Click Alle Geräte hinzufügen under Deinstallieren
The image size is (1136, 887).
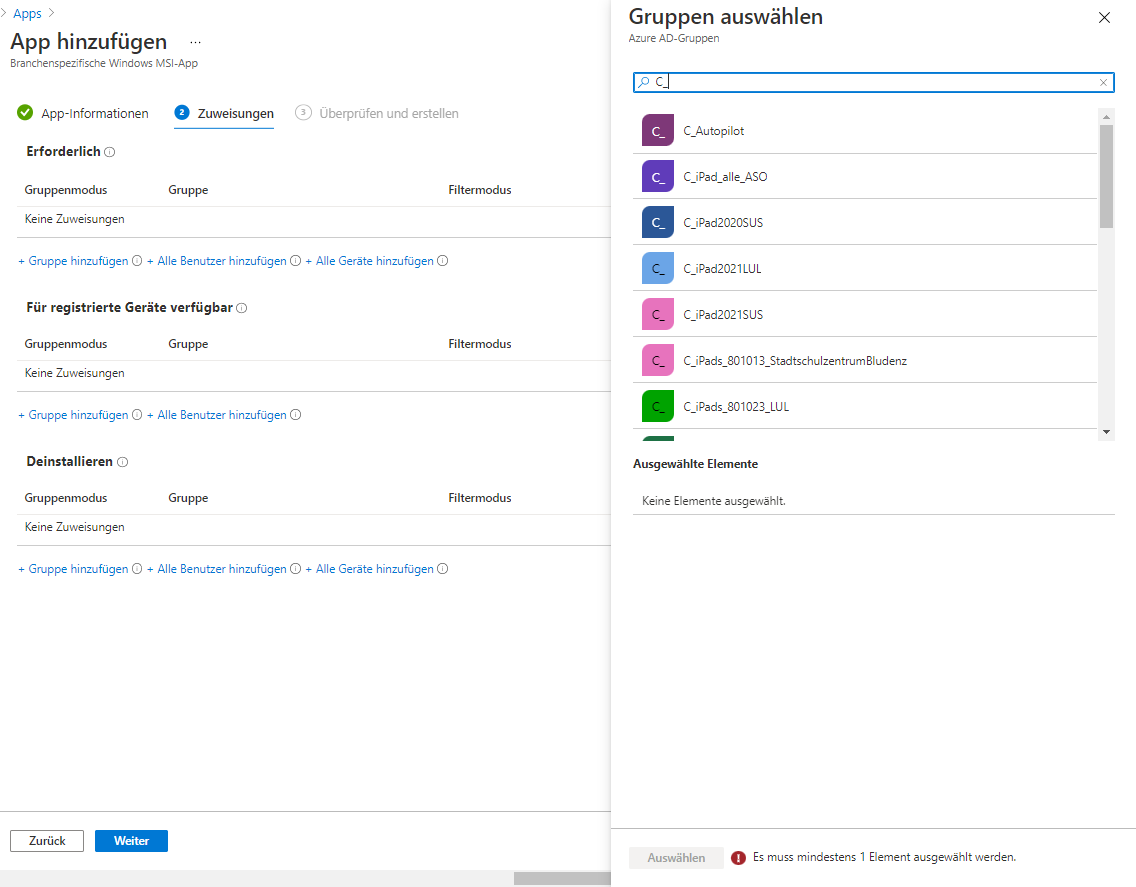[x=375, y=569]
